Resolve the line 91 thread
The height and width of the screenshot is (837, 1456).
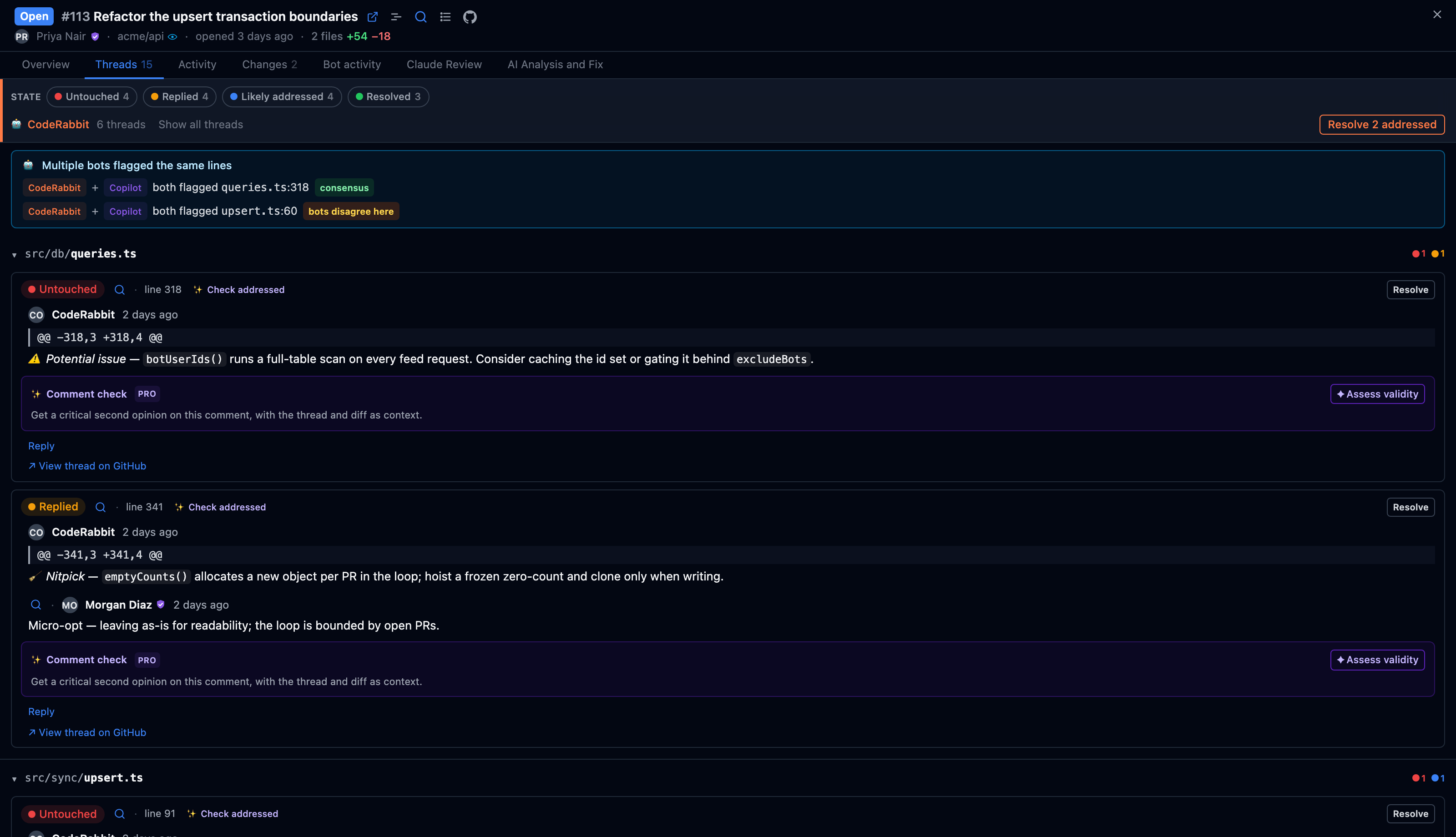1410,814
